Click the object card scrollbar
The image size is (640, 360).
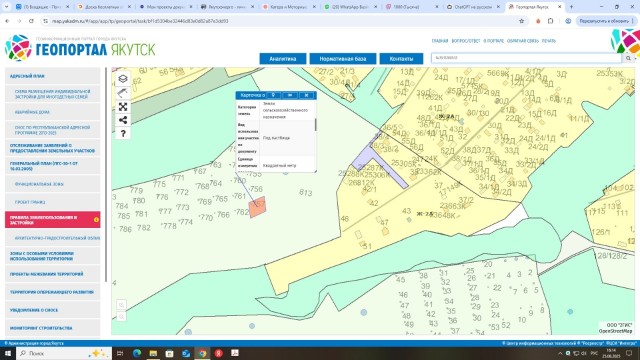316,124
